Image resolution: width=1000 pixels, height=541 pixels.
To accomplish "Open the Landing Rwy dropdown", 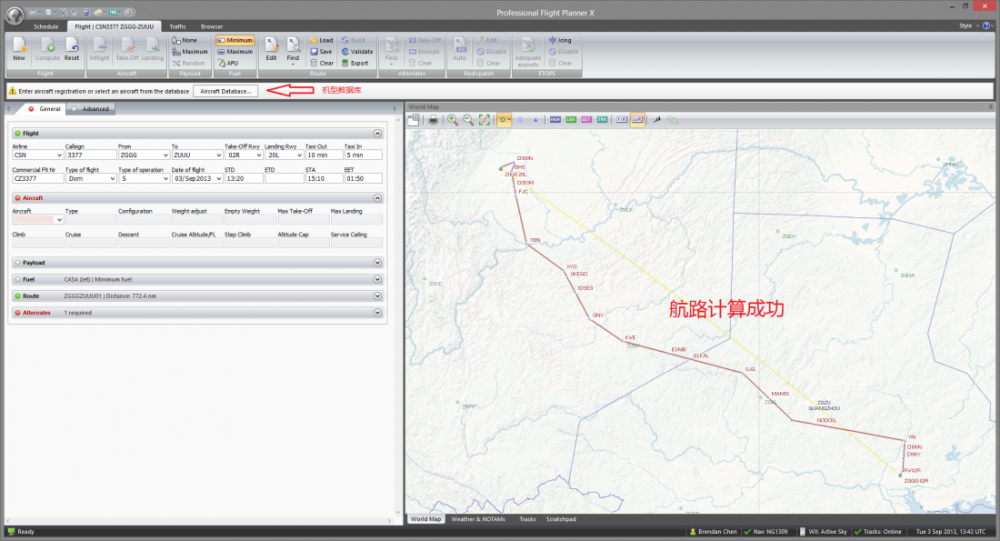I will (x=299, y=155).
